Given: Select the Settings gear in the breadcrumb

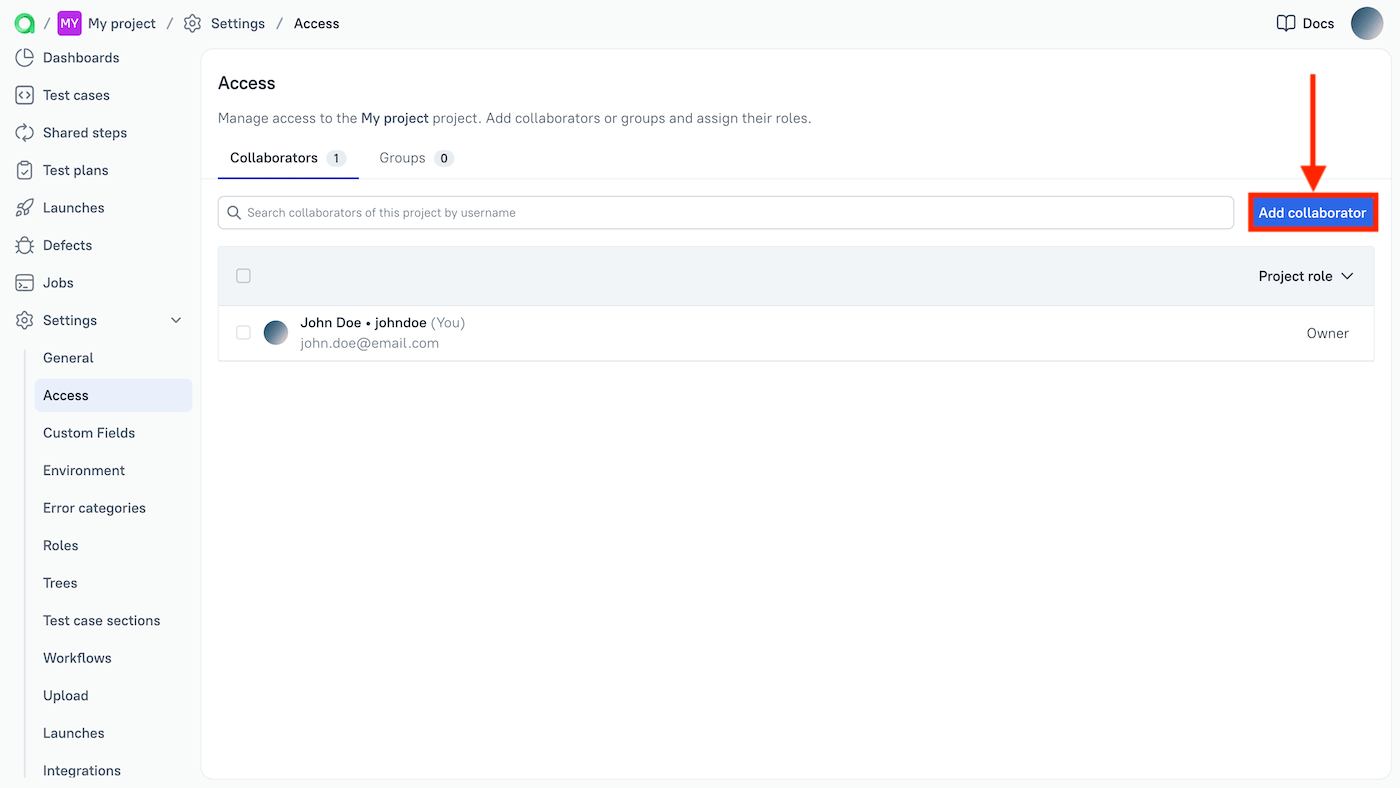Looking at the screenshot, I should (x=192, y=23).
